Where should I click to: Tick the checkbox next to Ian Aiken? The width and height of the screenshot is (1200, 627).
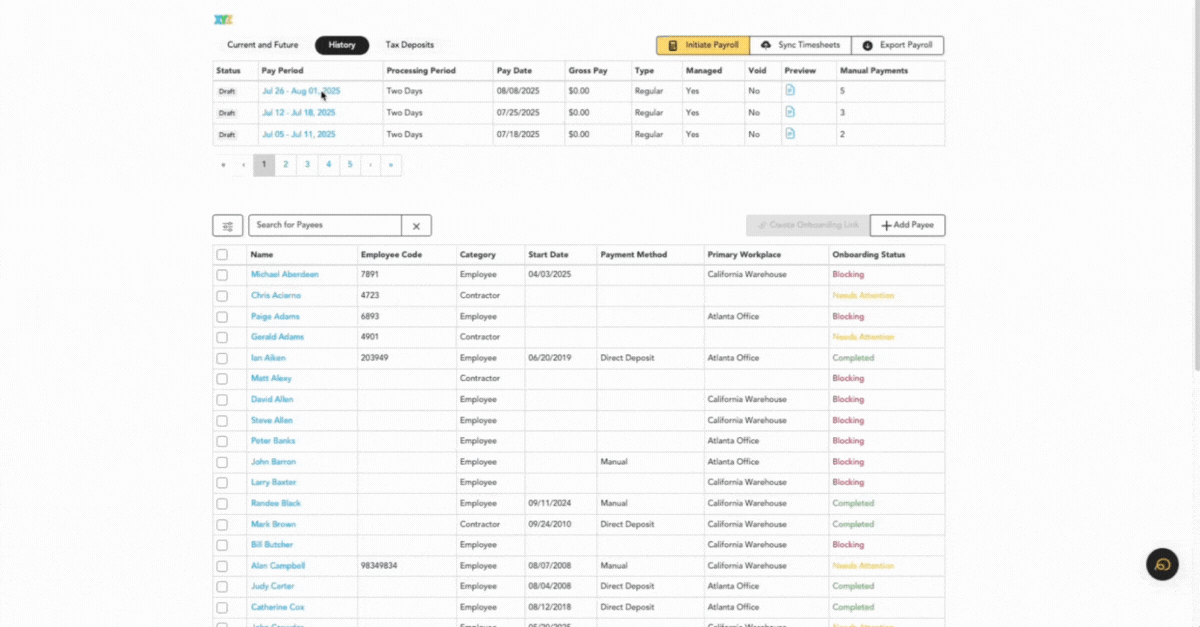tap(222, 358)
